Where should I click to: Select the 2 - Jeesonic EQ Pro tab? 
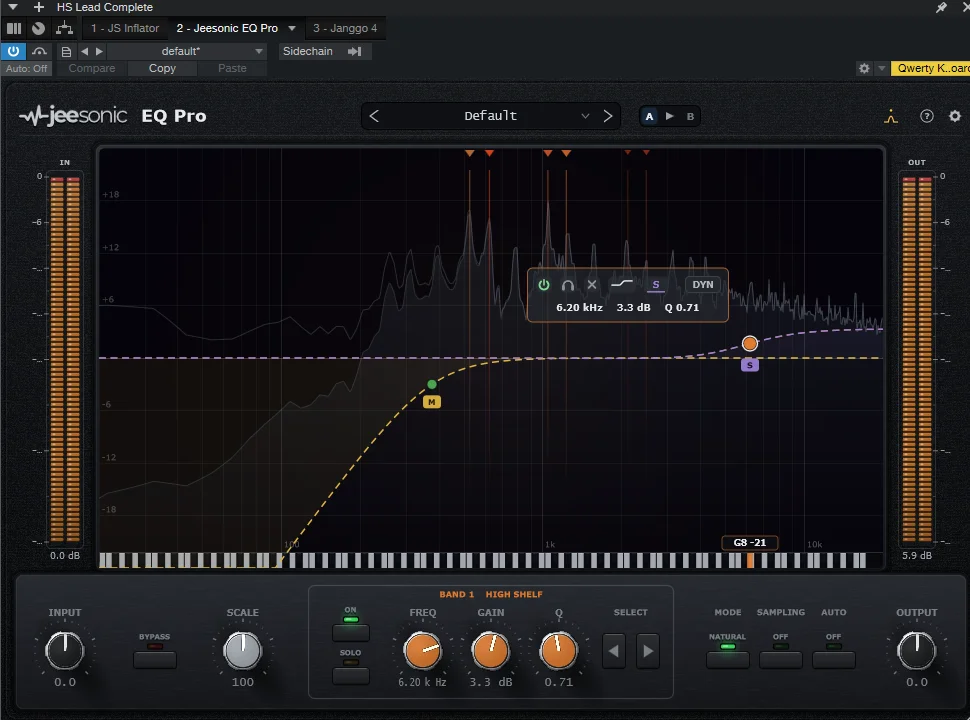pos(227,28)
